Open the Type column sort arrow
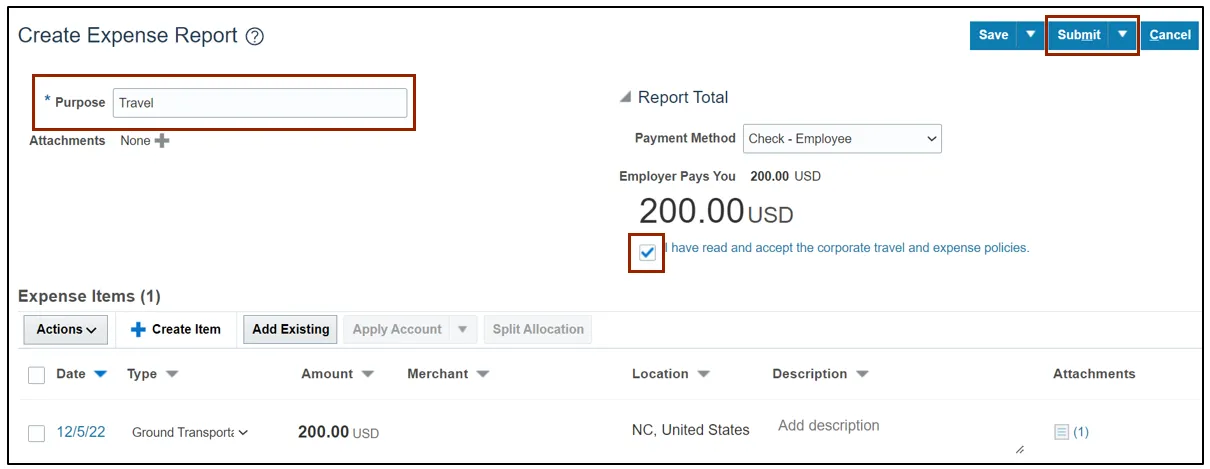The image size is (1210, 469). pos(172,374)
